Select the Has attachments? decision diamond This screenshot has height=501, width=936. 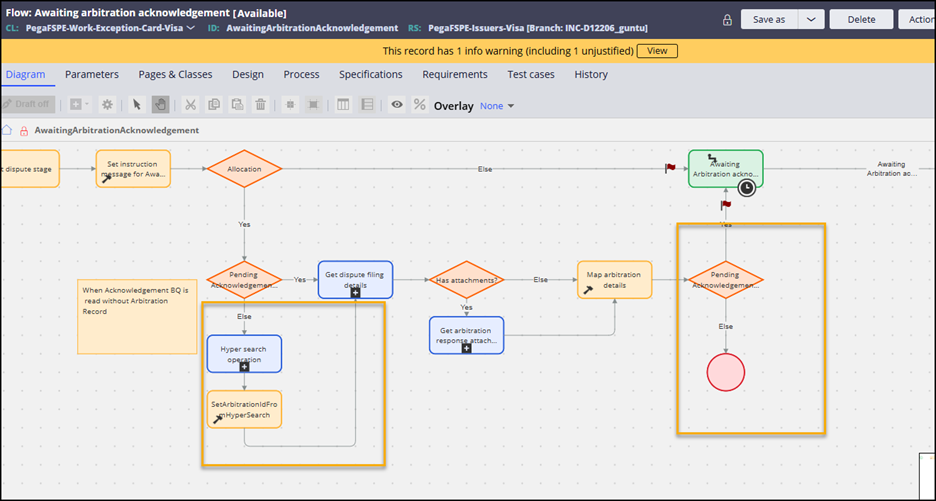click(x=466, y=279)
